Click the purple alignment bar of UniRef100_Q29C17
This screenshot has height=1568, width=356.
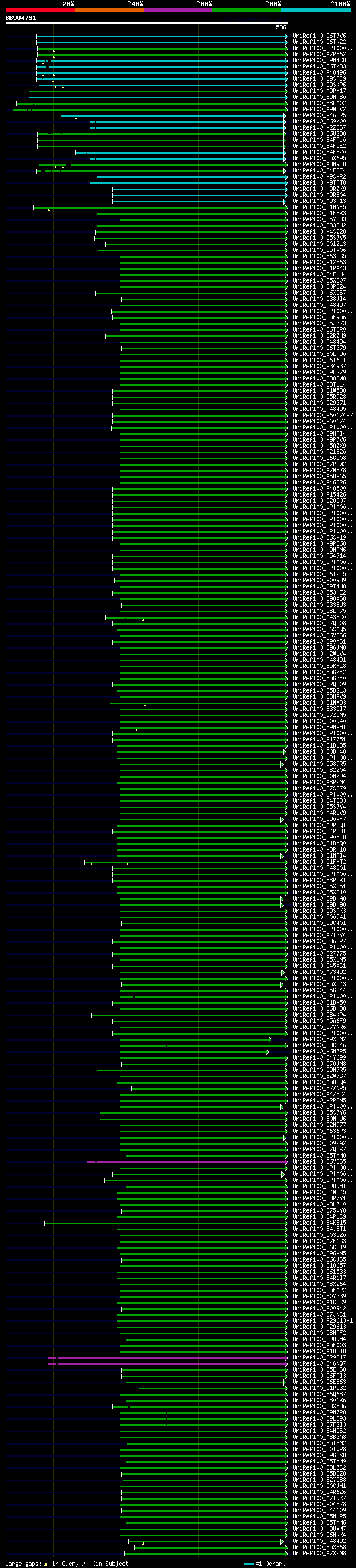[x=168, y=1358]
